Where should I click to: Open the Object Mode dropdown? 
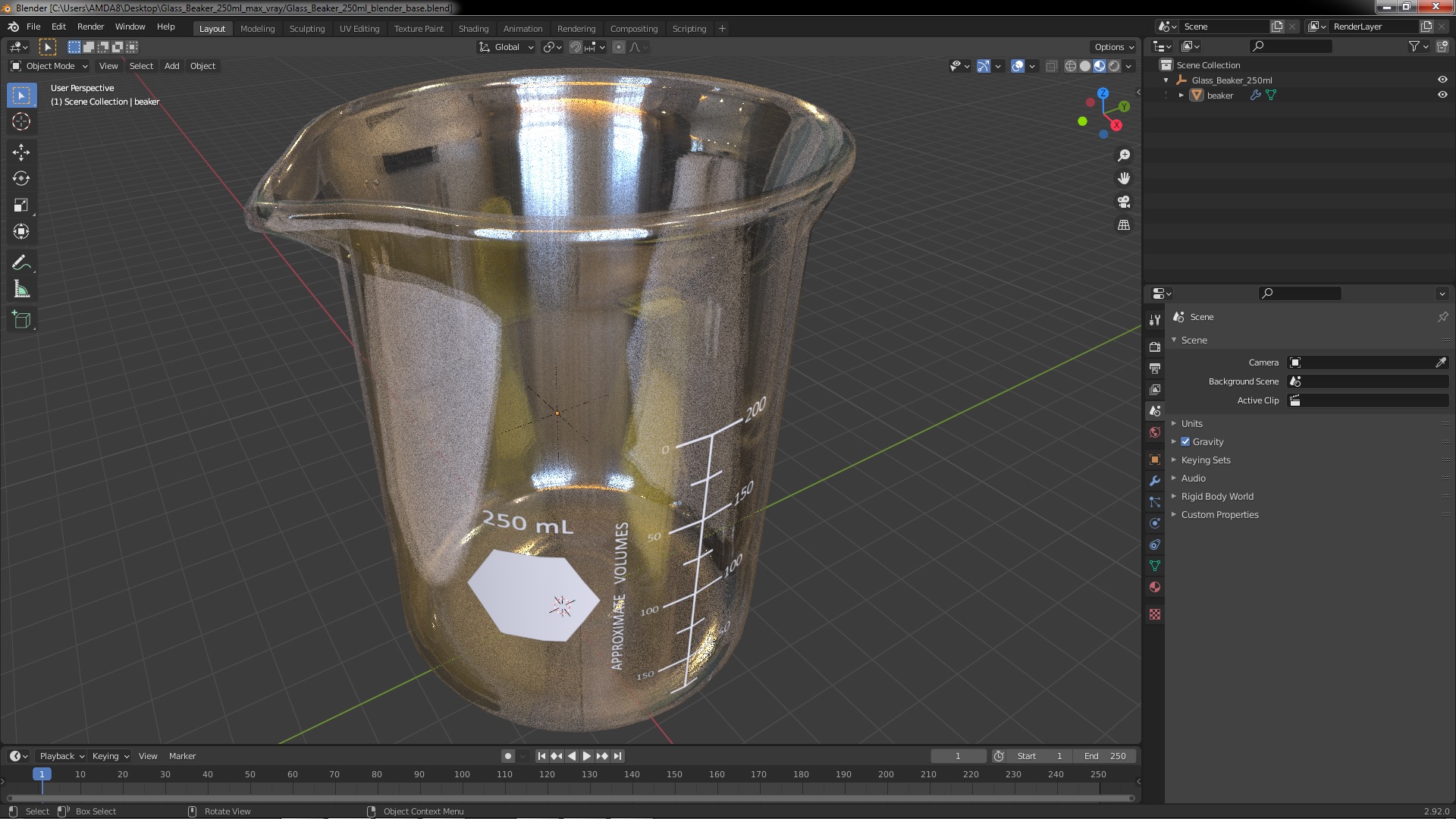(x=50, y=66)
